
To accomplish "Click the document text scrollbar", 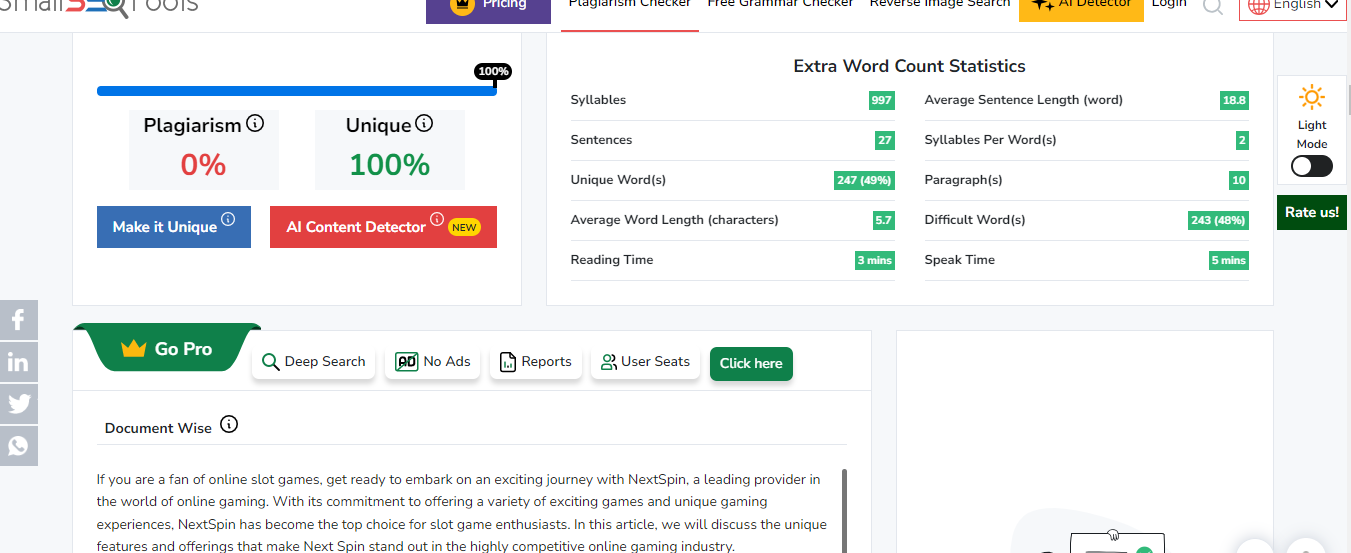I will click(x=844, y=510).
